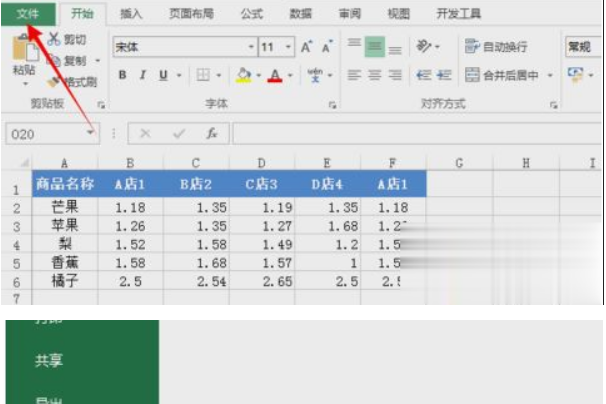Click the text orientation icon
The image size is (606, 404).
424,47
